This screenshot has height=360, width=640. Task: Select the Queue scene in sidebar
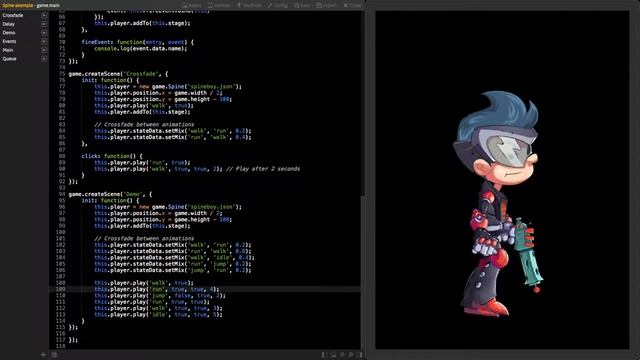(x=9, y=59)
